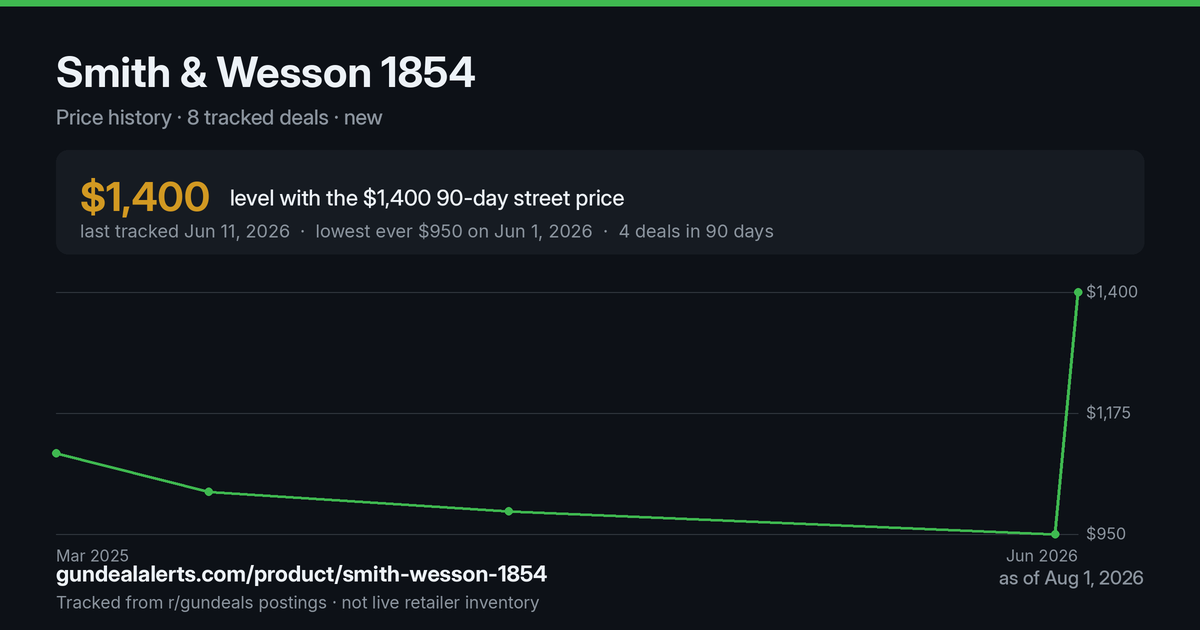Click the Jun 2026 axis date label
Screen dimensions: 1200x630
pos(1041,555)
